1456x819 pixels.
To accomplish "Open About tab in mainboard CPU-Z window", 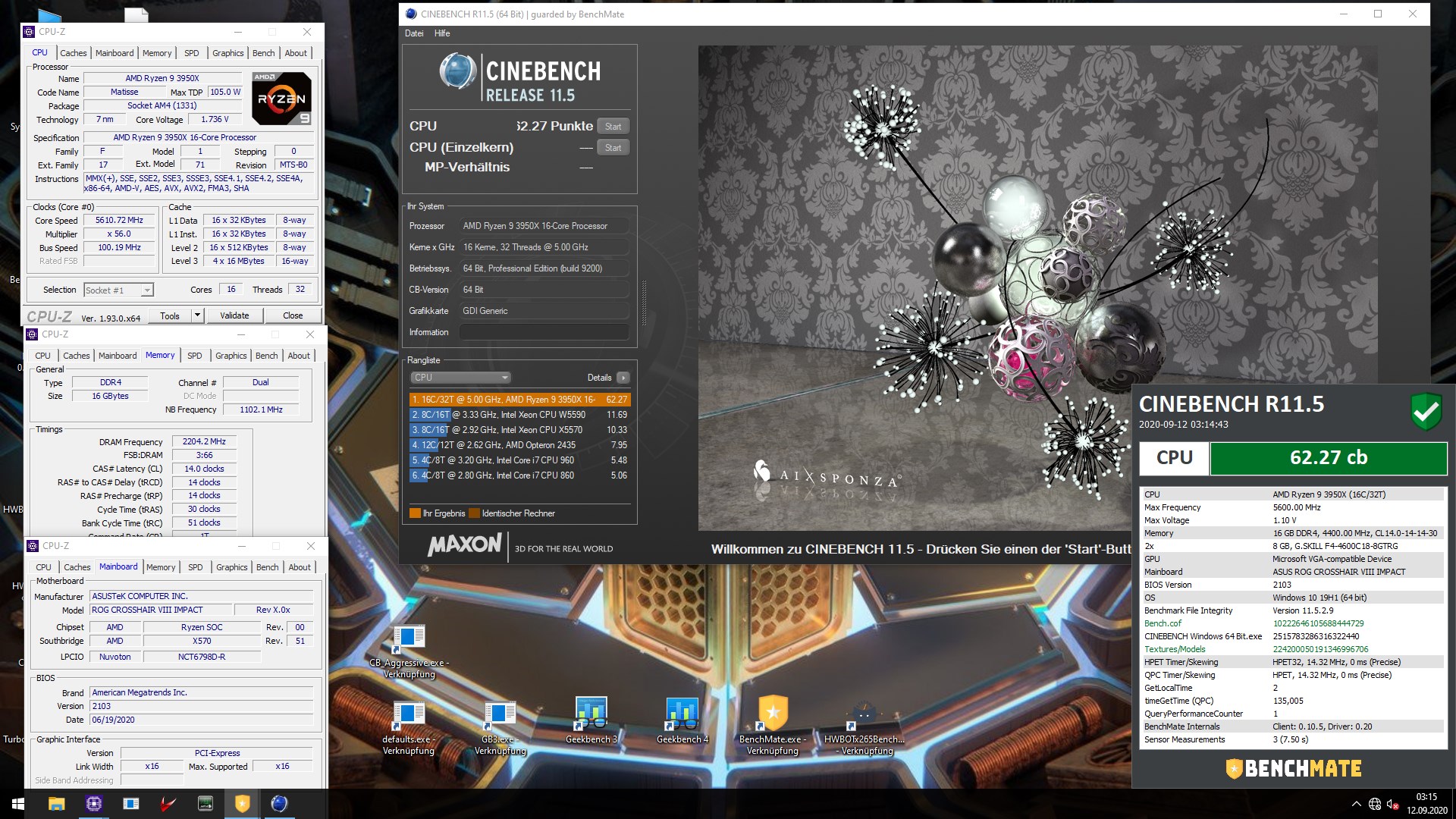I will click(x=300, y=567).
